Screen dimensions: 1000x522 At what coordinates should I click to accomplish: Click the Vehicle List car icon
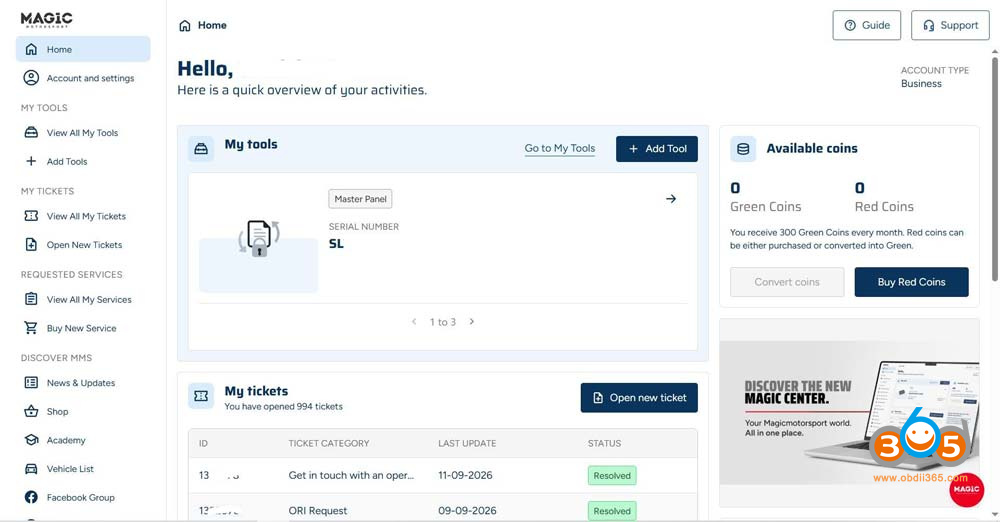click(31, 469)
